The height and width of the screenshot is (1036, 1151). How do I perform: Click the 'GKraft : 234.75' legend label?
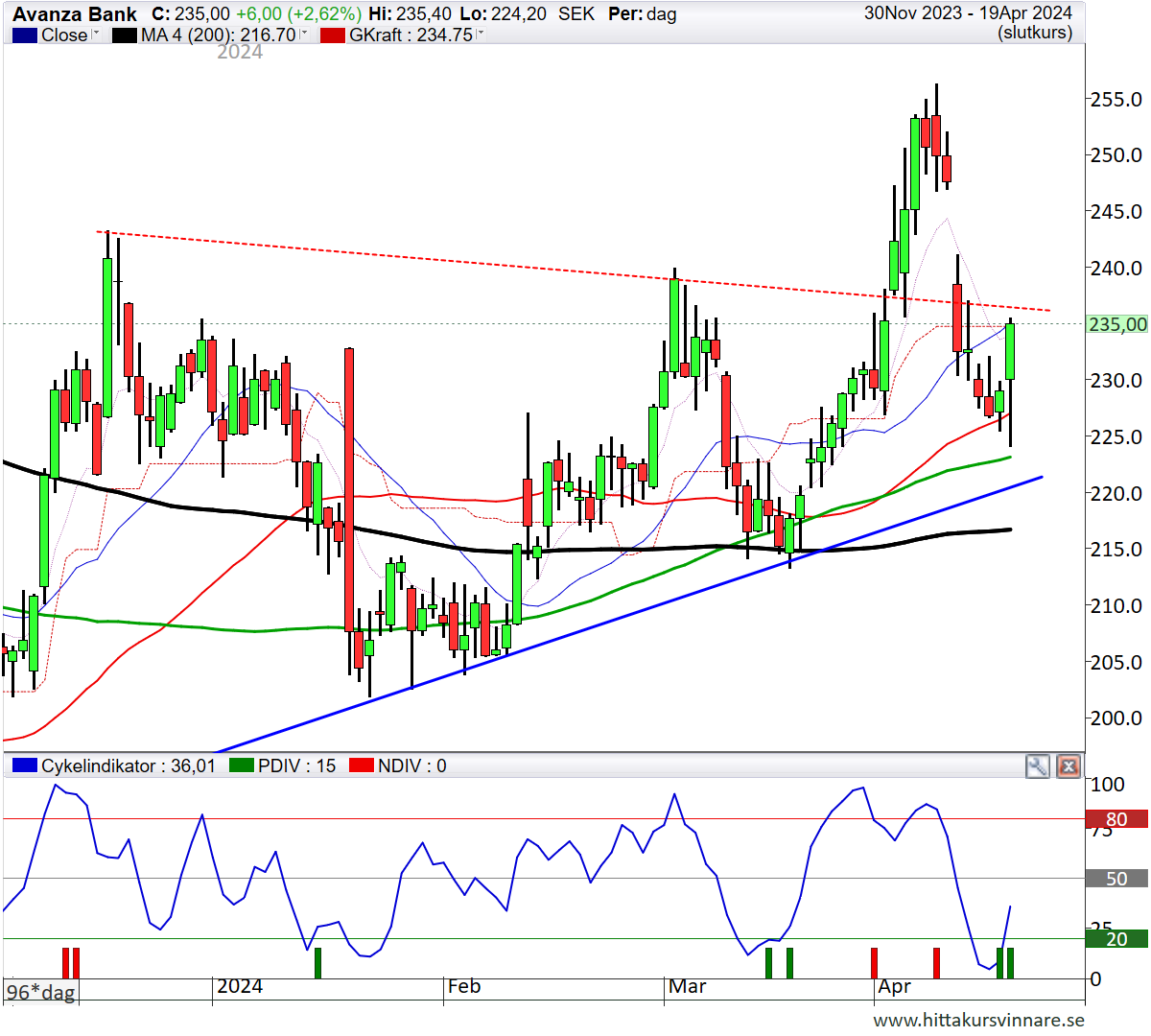point(411,35)
